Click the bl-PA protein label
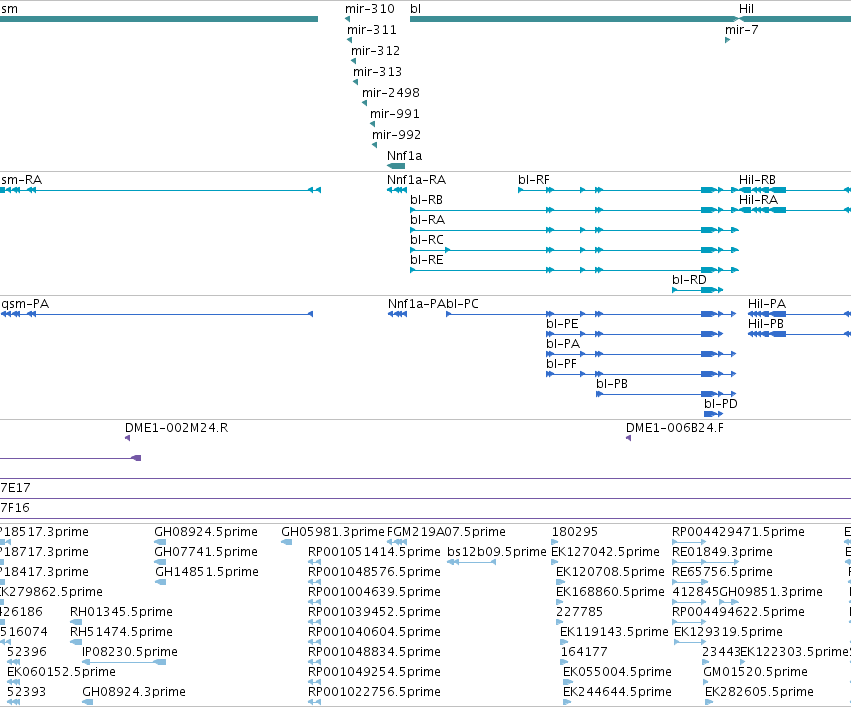851x707 pixels. (x=563, y=344)
